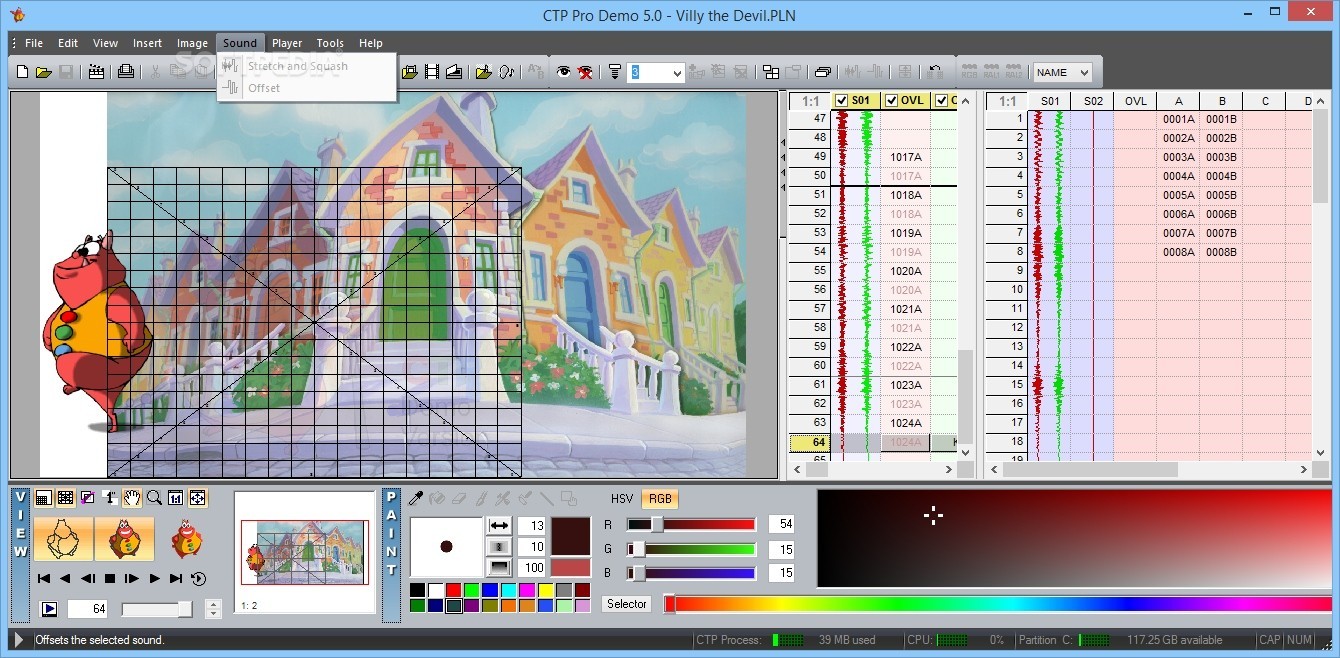Open the Tools menu
This screenshot has width=1340, height=658.
330,43
